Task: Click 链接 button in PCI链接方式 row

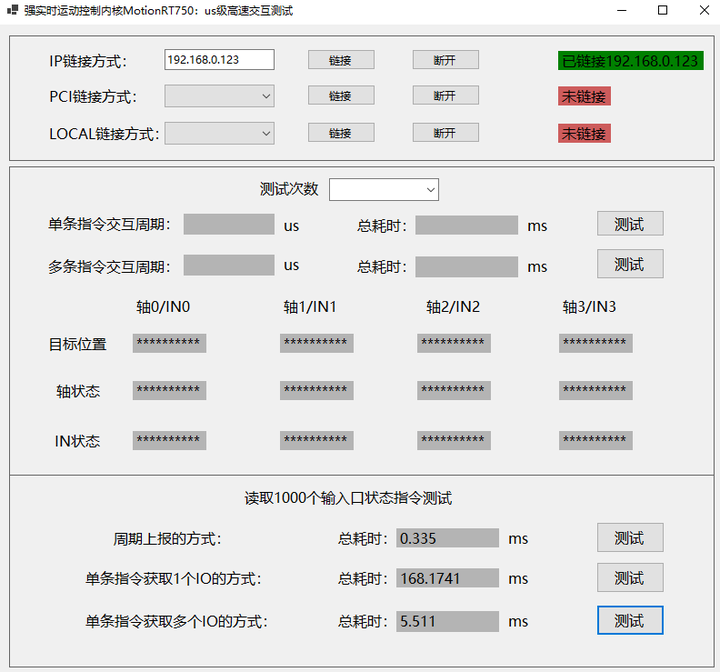Action: coord(341,96)
